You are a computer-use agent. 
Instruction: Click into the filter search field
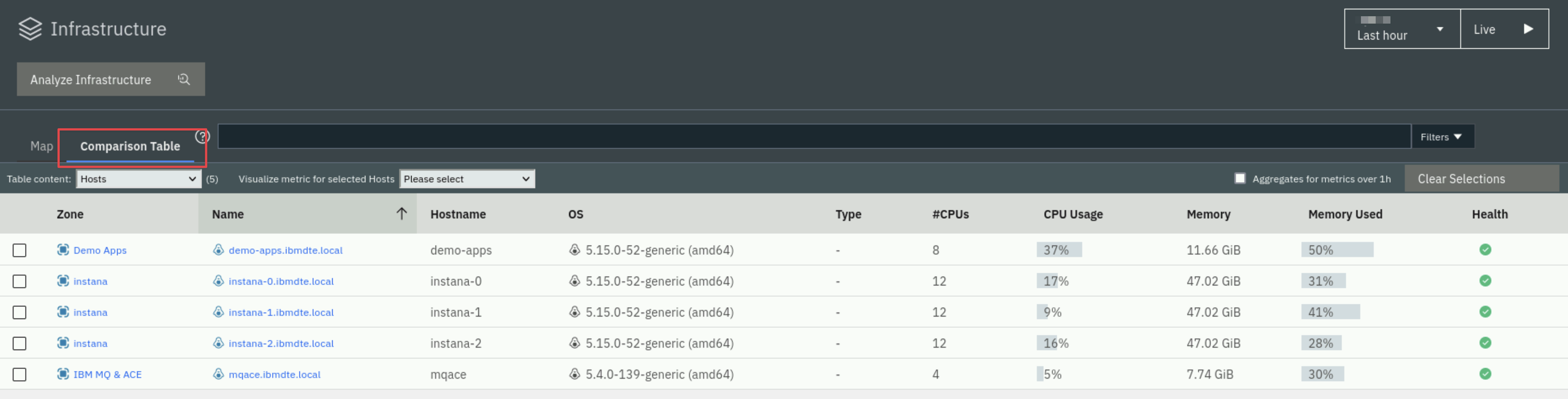[x=814, y=136]
